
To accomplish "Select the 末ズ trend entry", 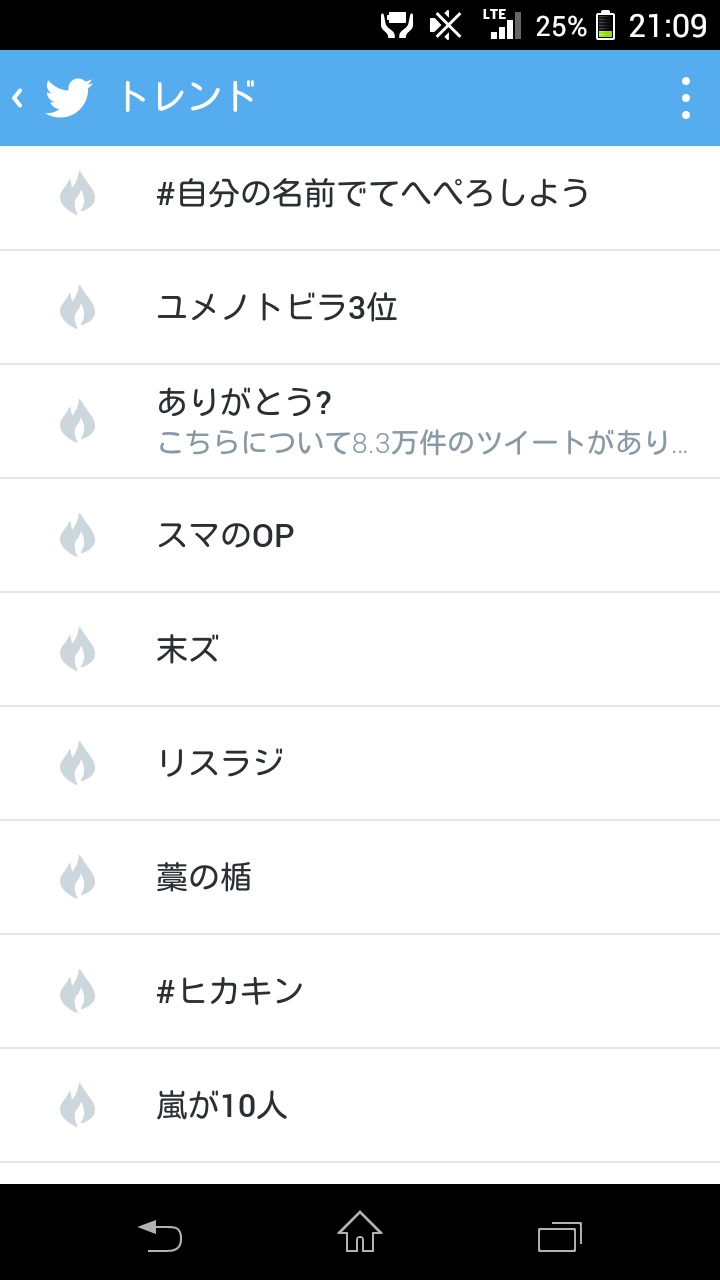I will click(x=360, y=649).
